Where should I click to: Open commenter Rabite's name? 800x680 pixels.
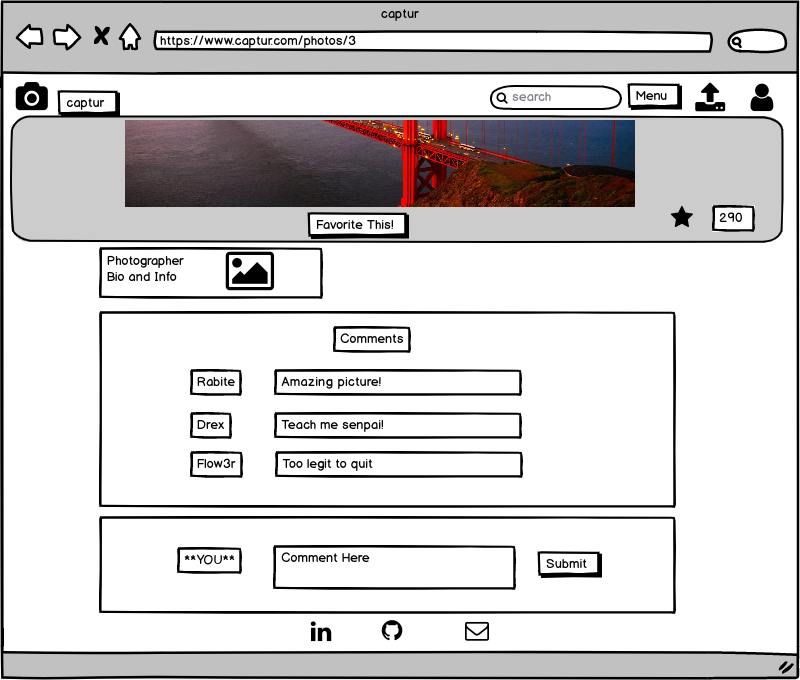click(216, 382)
